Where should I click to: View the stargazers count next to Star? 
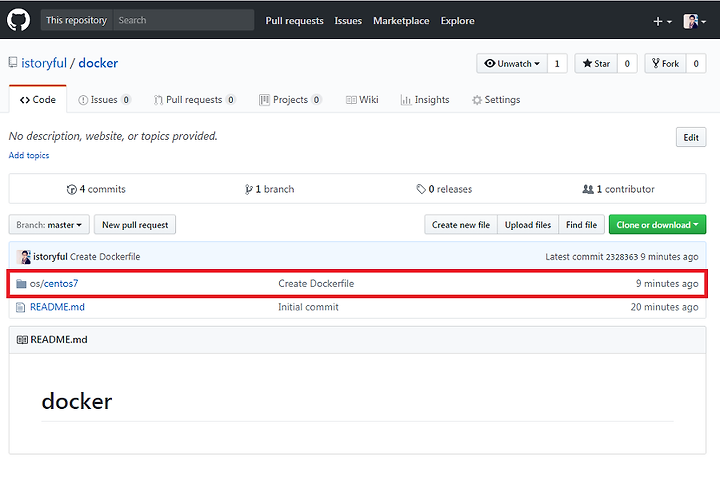(627, 63)
